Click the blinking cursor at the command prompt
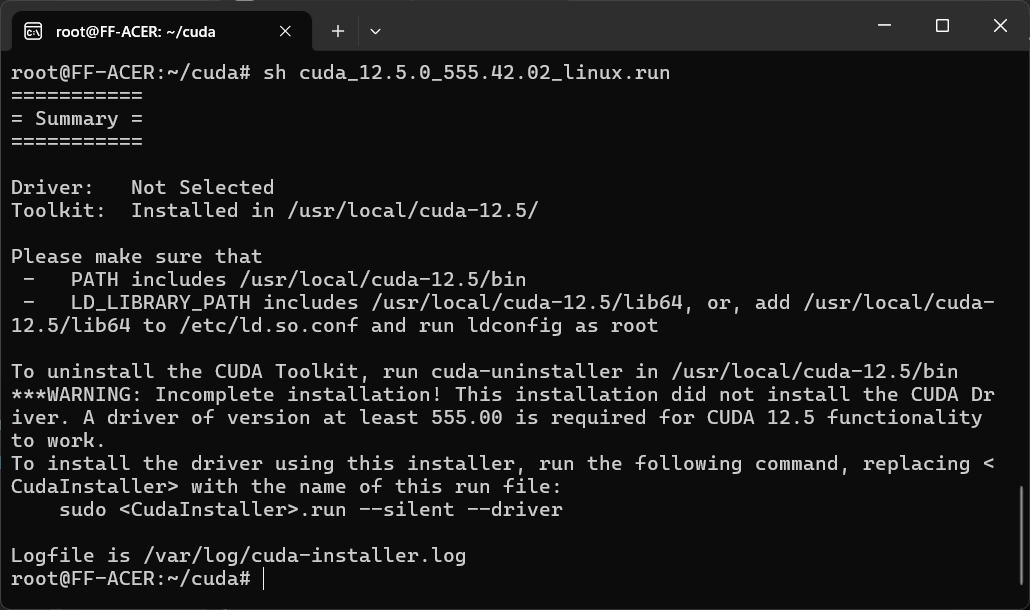The height and width of the screenshot is (610, 1030). 264,577
